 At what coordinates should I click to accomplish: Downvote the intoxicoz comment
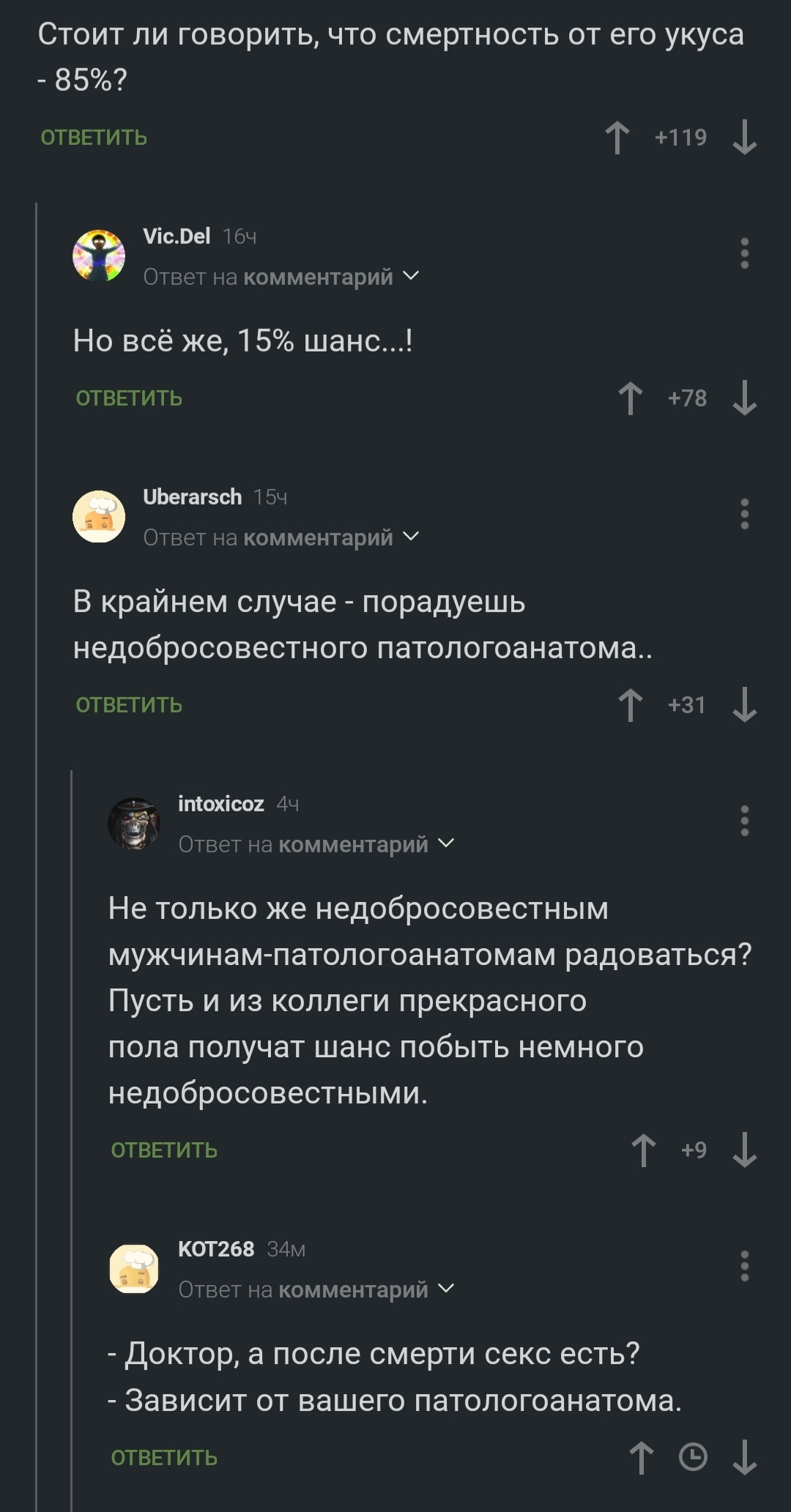pos(745,1150)
